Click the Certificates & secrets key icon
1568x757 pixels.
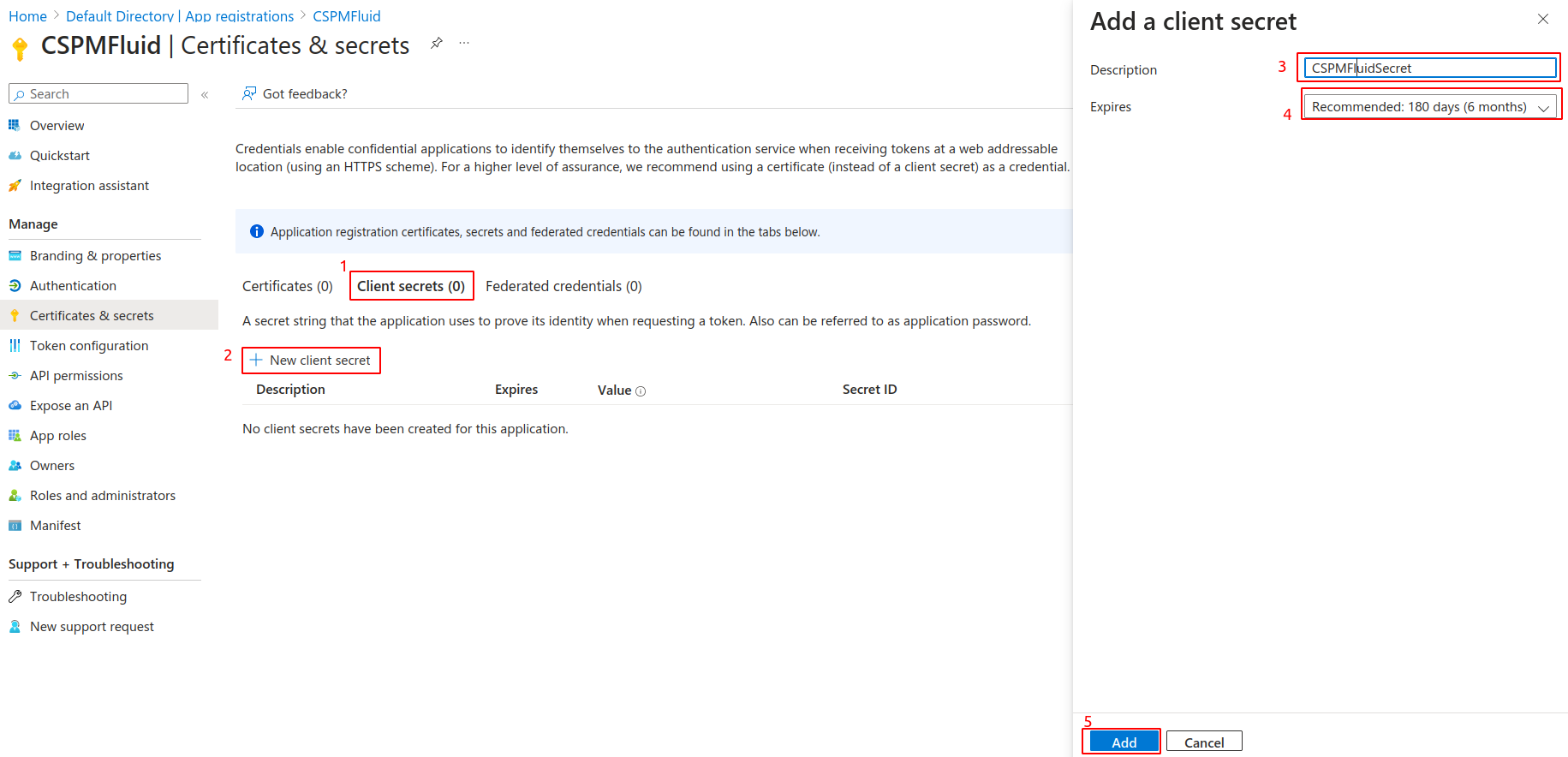(x=15, y=315)
